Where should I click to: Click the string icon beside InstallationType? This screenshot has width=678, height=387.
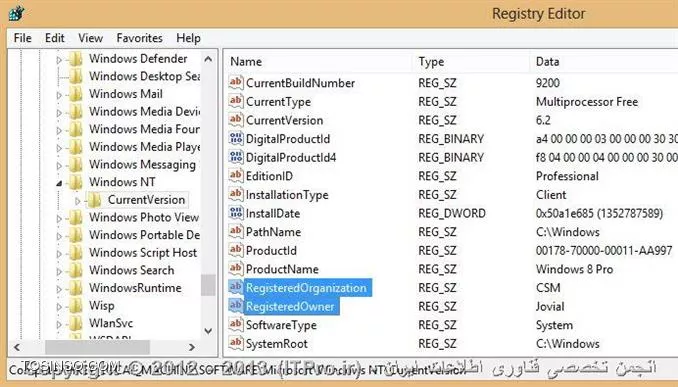tap(236, 194)
